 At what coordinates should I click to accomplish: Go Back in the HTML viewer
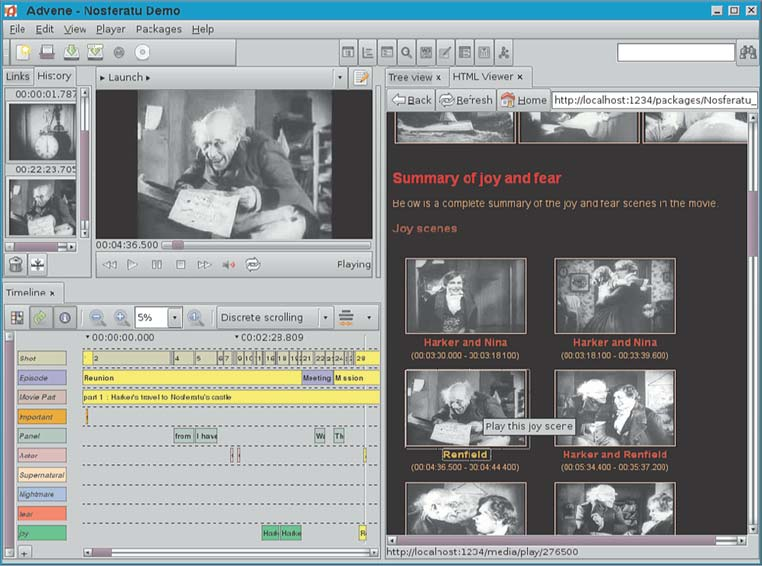click(412, 100)
